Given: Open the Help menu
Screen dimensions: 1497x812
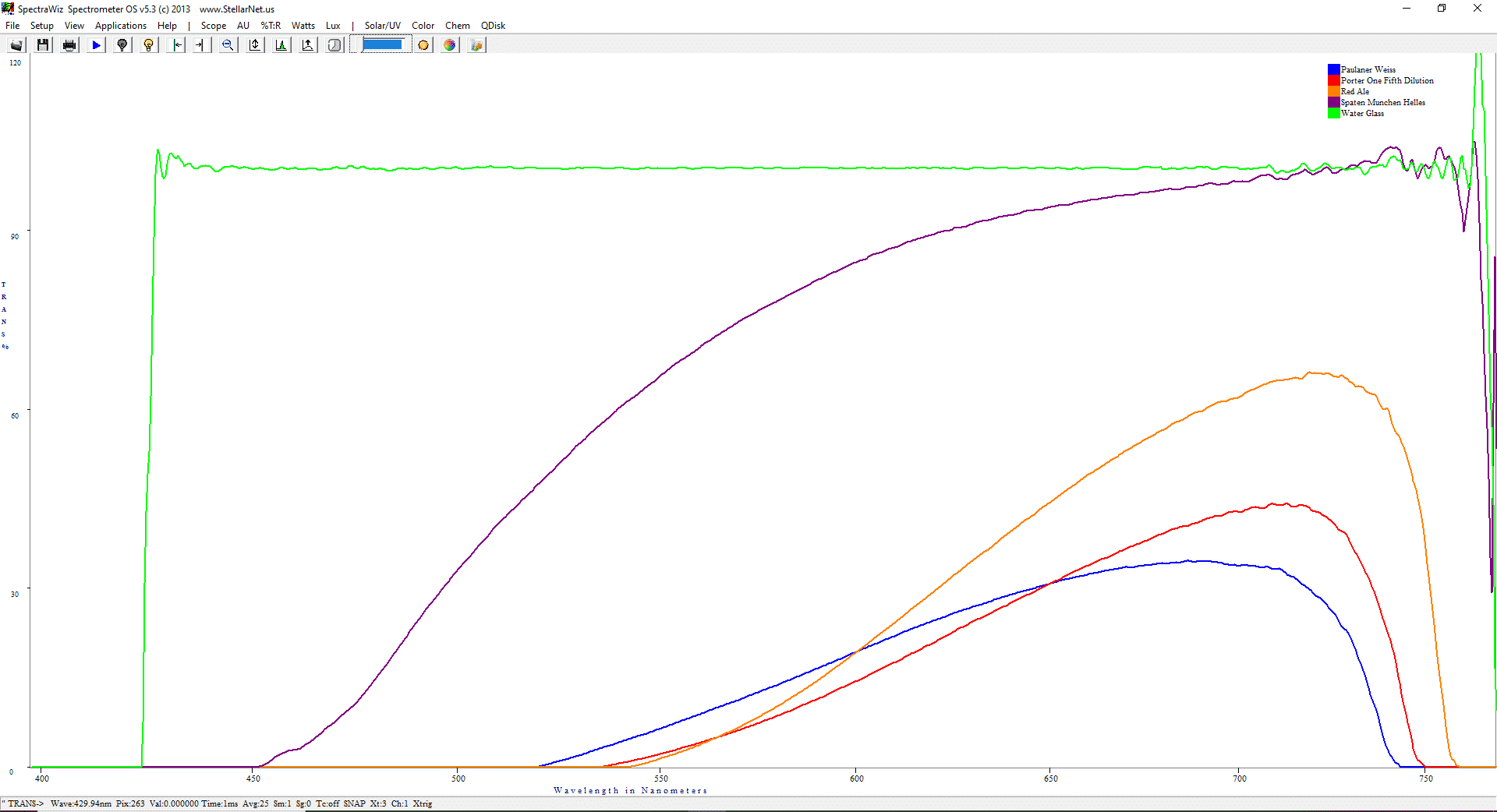Looking at the screenshot, I should [x=167, y=26].
